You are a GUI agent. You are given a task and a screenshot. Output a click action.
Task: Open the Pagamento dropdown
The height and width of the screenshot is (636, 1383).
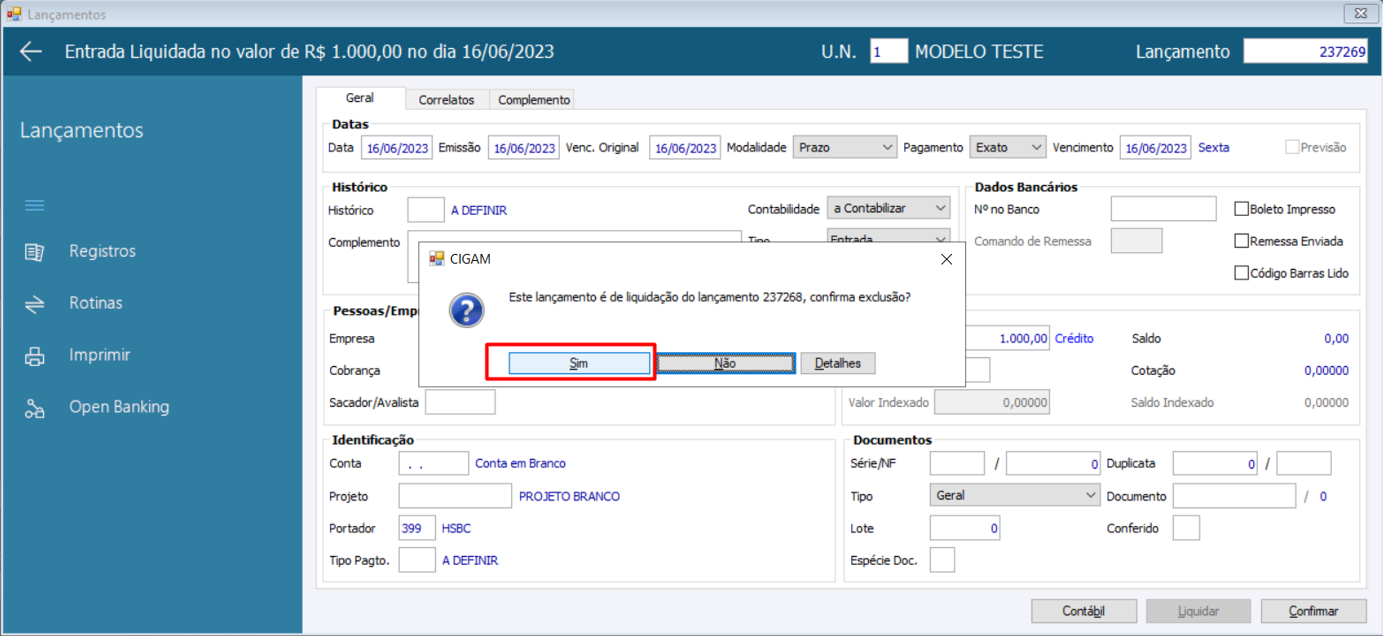[1008, 147]
